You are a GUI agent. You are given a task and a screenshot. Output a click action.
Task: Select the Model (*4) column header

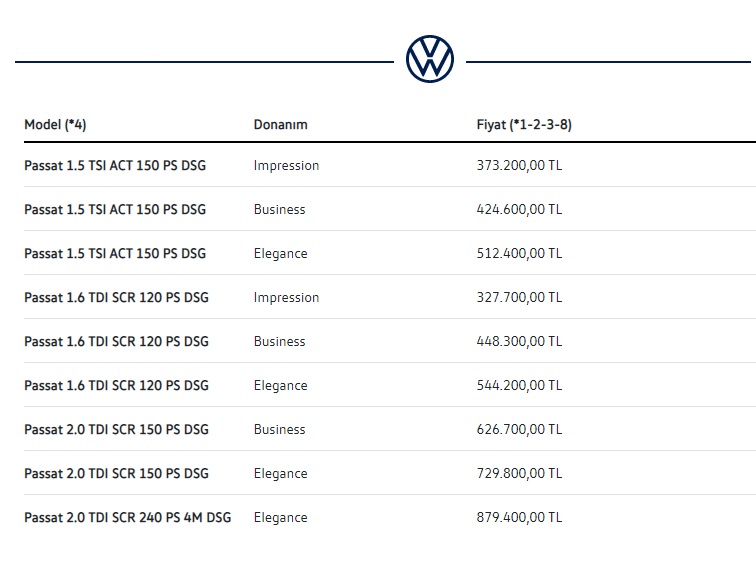click(x=55, y=125)
